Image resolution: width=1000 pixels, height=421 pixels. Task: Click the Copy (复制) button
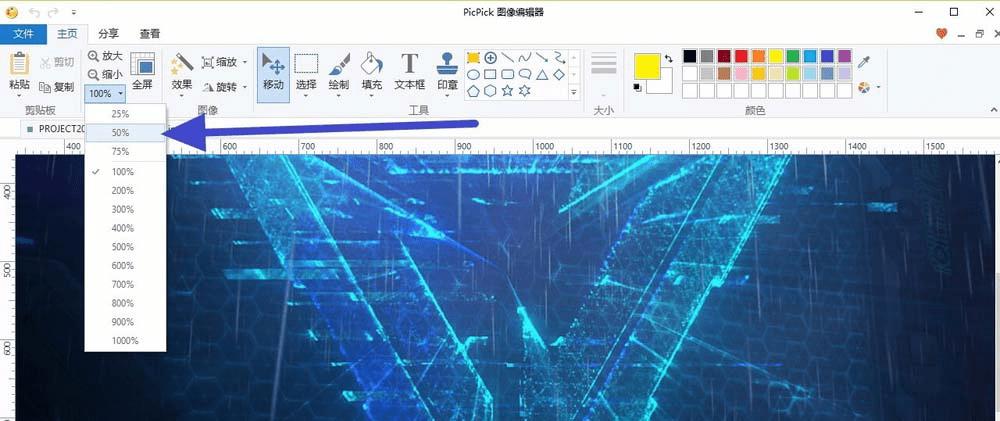pos(57,87)
